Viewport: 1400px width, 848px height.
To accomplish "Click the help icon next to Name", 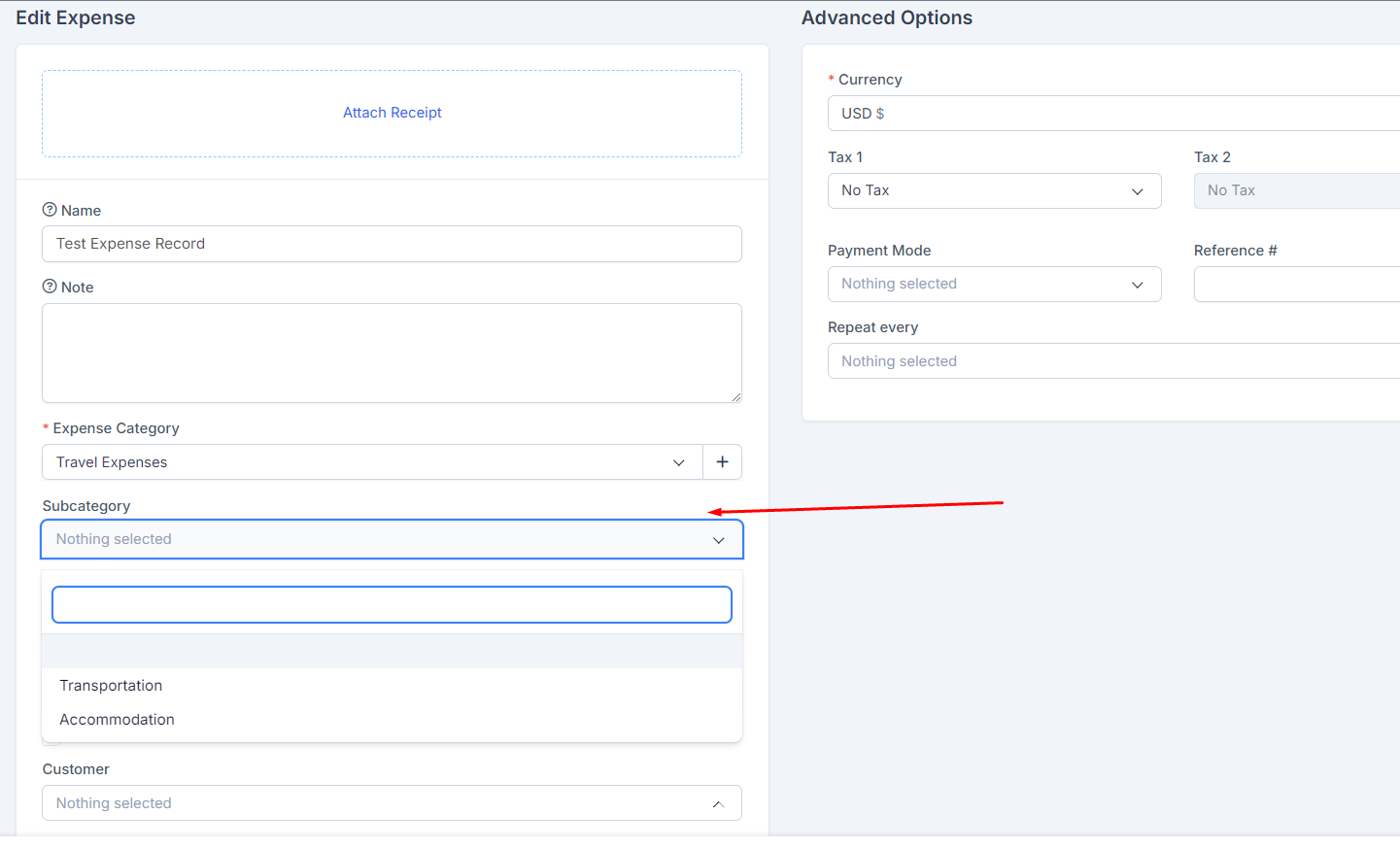I will coord(50,210).
